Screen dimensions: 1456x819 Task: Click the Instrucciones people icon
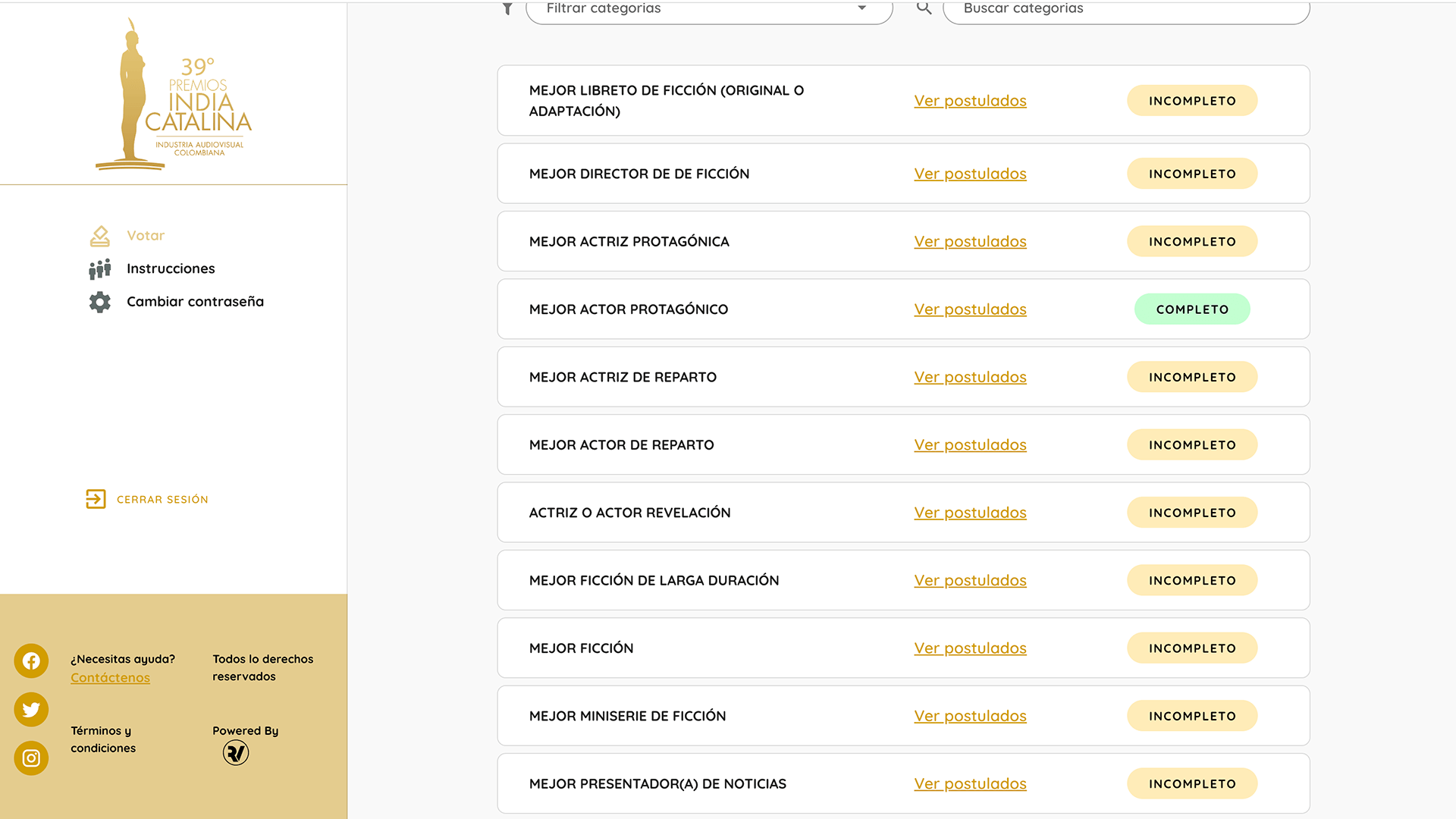coord(99,269)
